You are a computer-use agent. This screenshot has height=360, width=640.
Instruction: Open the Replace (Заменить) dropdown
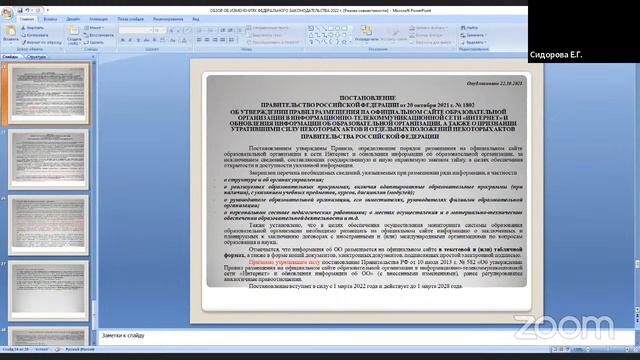473,35
